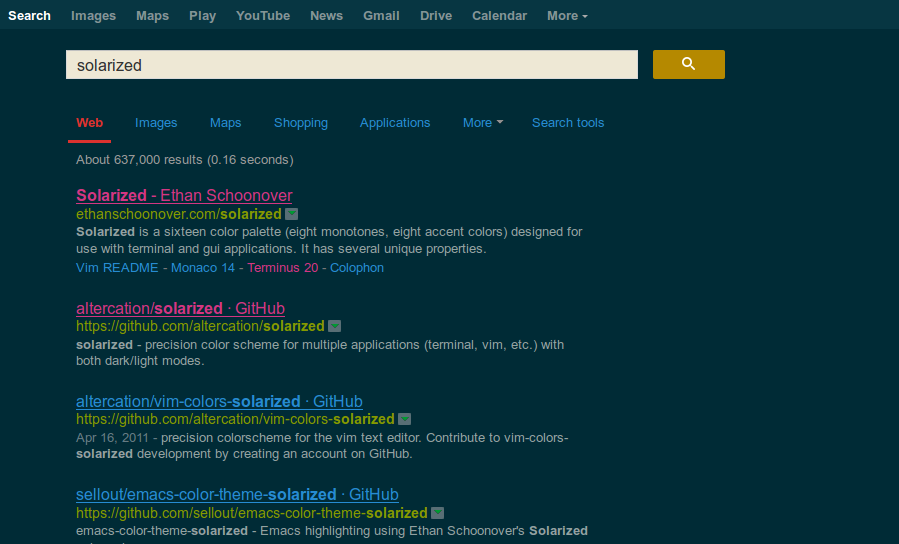Click About 637,000 results text
899x544 pixels.
click(185, 160)
